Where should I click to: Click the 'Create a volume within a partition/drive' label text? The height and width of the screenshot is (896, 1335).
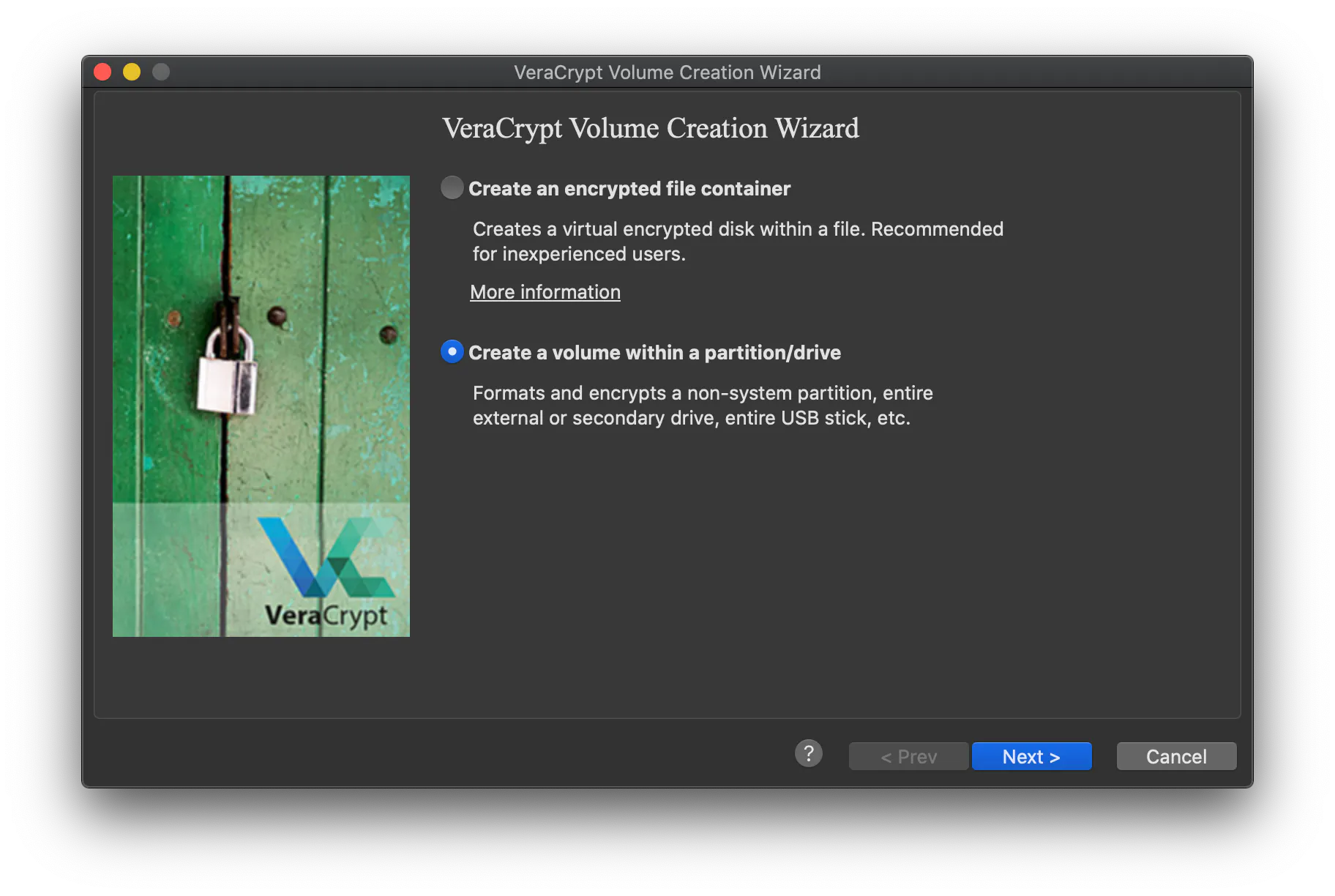pyautogui.click(x=654, y=353)
